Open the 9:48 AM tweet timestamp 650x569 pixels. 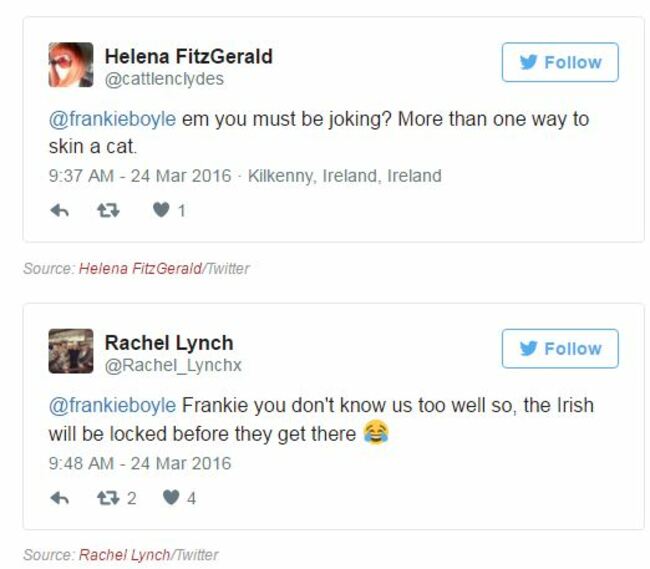140,463
